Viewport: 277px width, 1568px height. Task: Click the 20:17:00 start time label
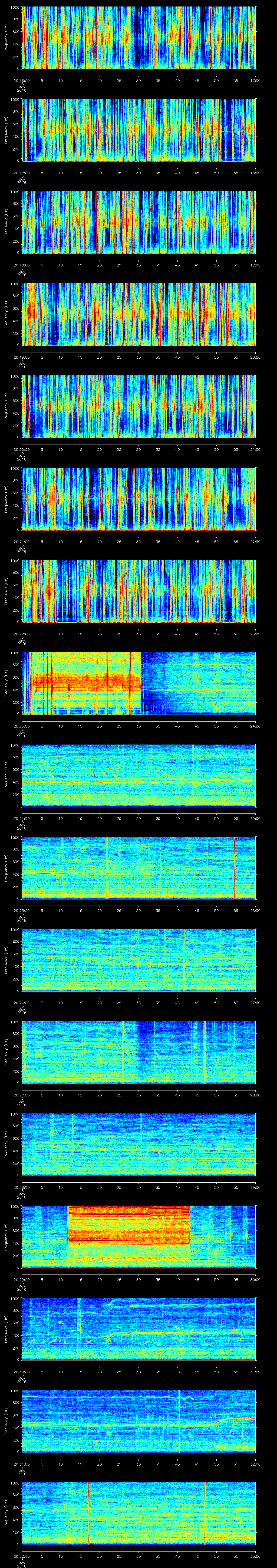(22, 173)
